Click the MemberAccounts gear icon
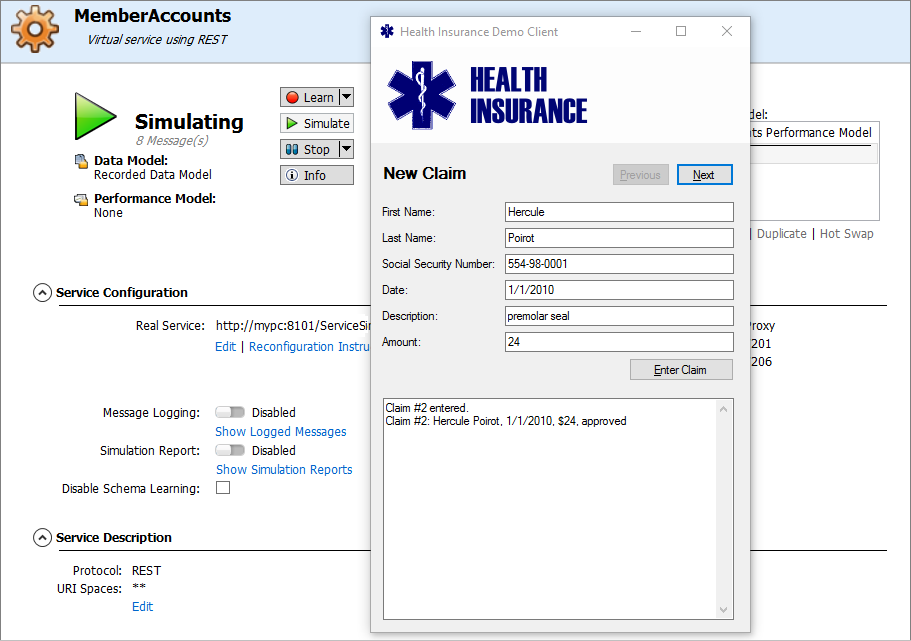This screenshot has height=641, width=911. tap(35, 30)
